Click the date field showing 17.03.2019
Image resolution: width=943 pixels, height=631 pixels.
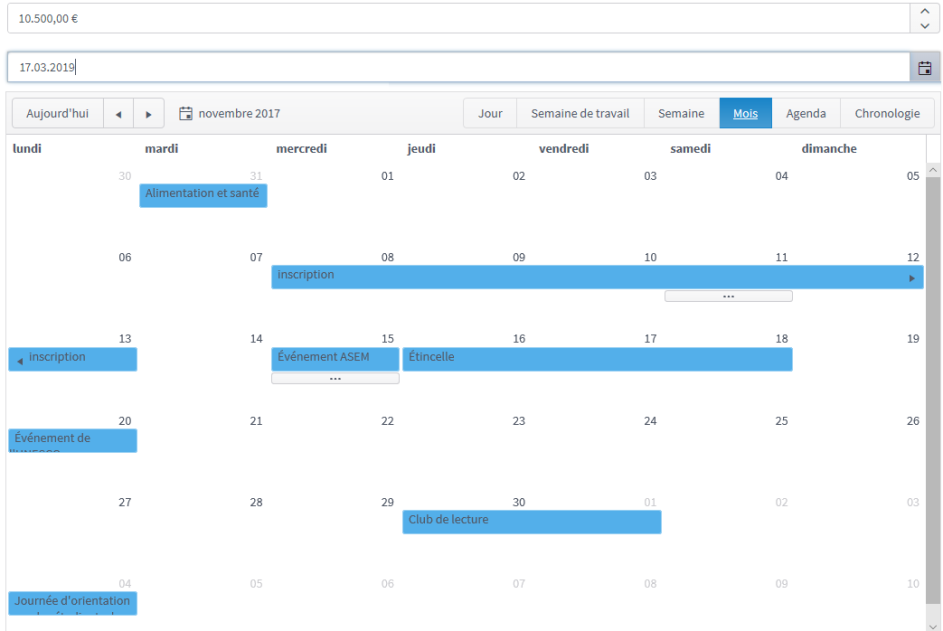coord(458,68)
